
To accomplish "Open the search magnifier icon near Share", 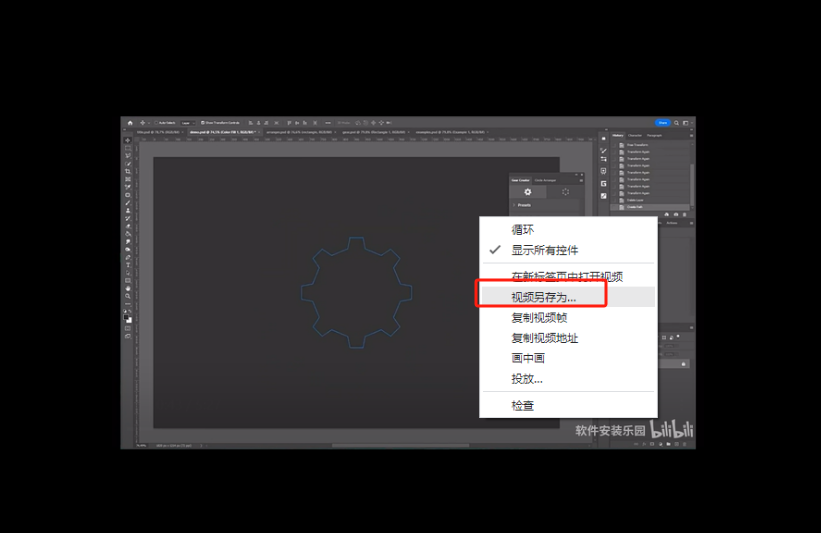I will point(676,123).
